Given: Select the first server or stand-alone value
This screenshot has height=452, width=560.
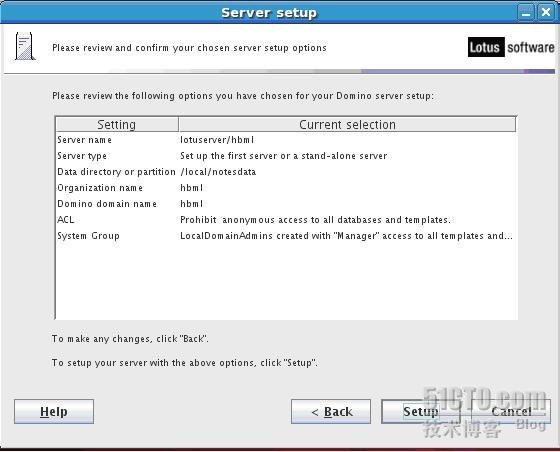Looking at the screenshot, I should 284,156.
